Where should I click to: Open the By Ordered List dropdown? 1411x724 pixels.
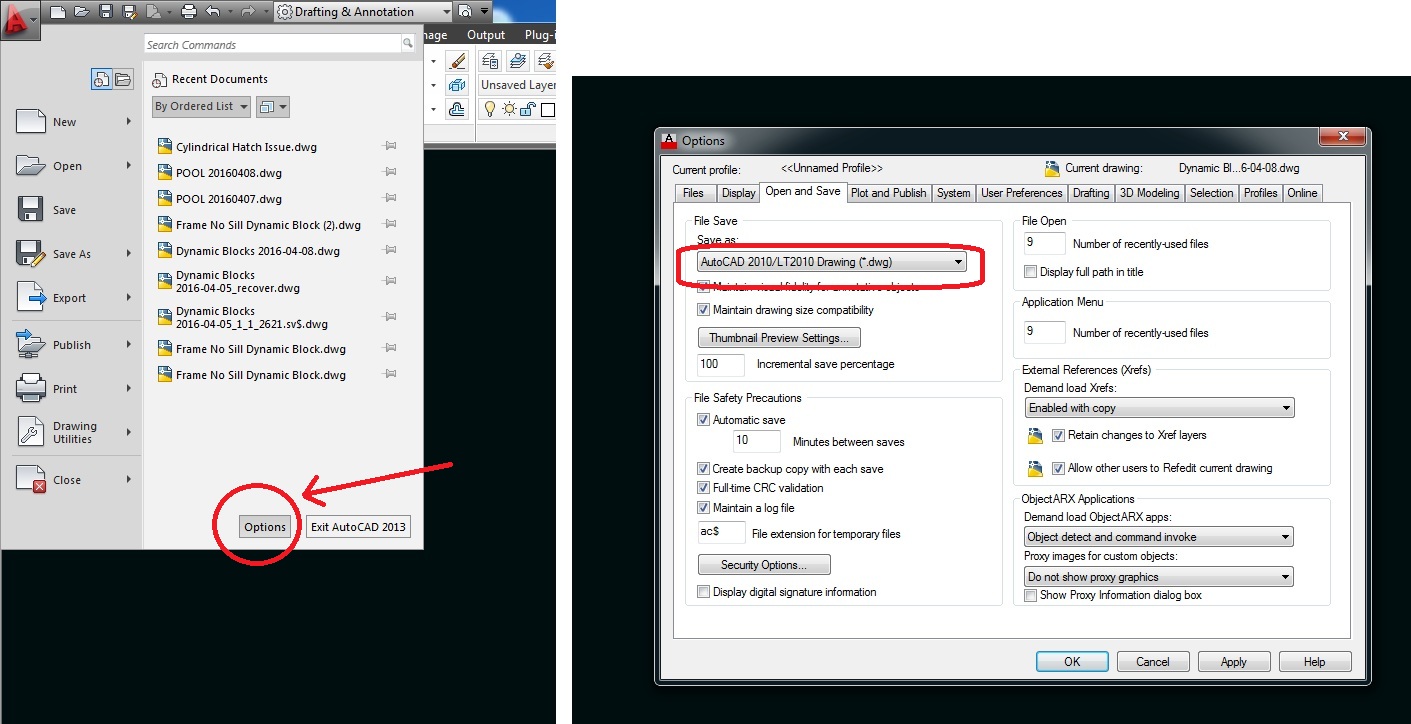tap(200, 106)
